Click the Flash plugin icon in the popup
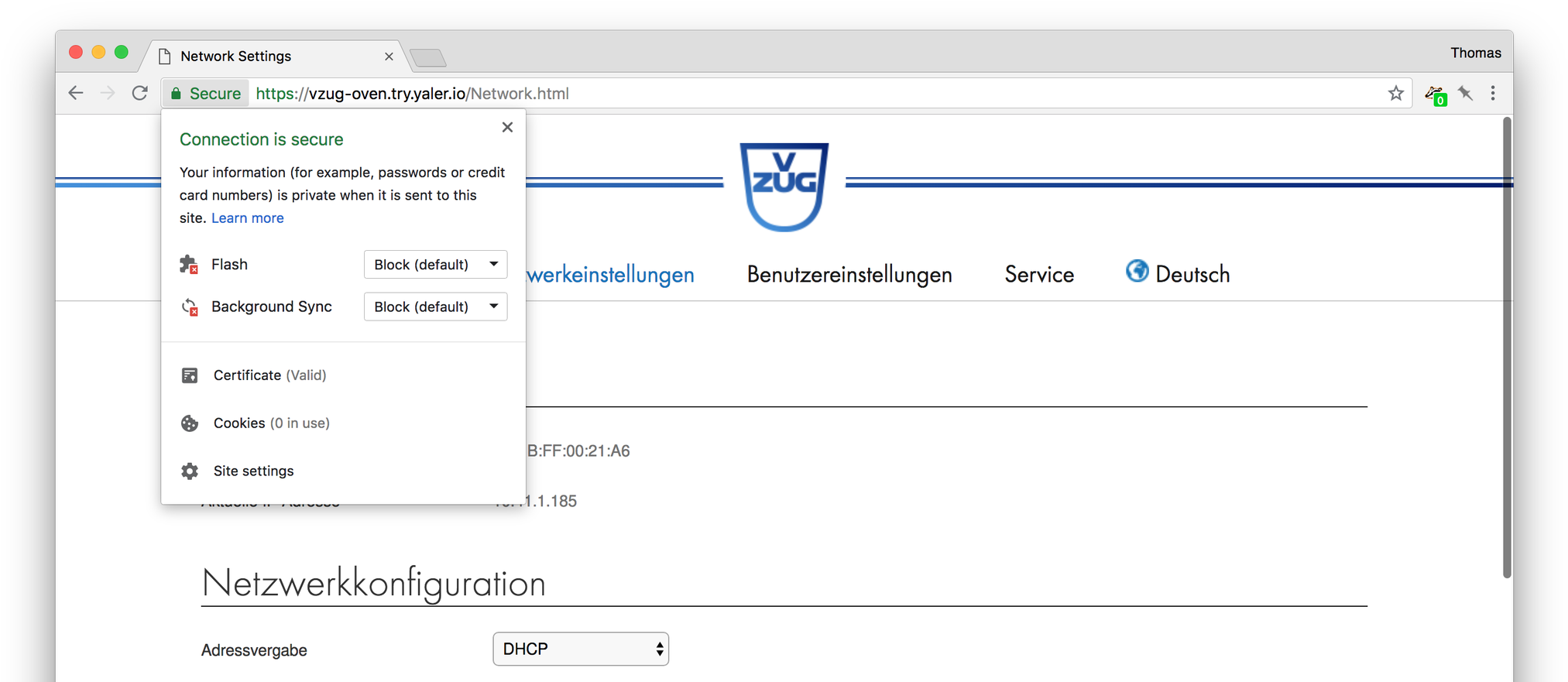The image size is (1568, 682). click(189, 265)
